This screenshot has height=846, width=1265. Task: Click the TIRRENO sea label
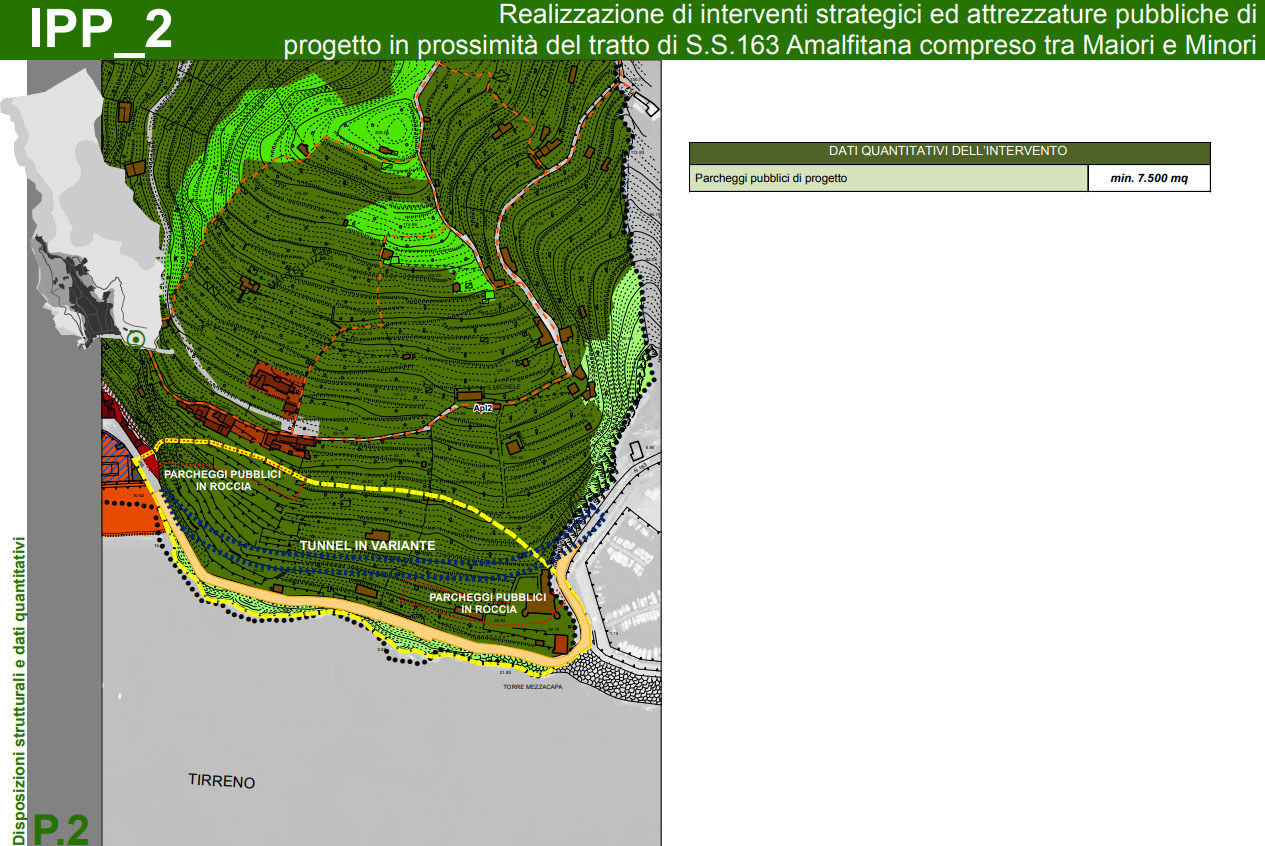coord(221,781)
